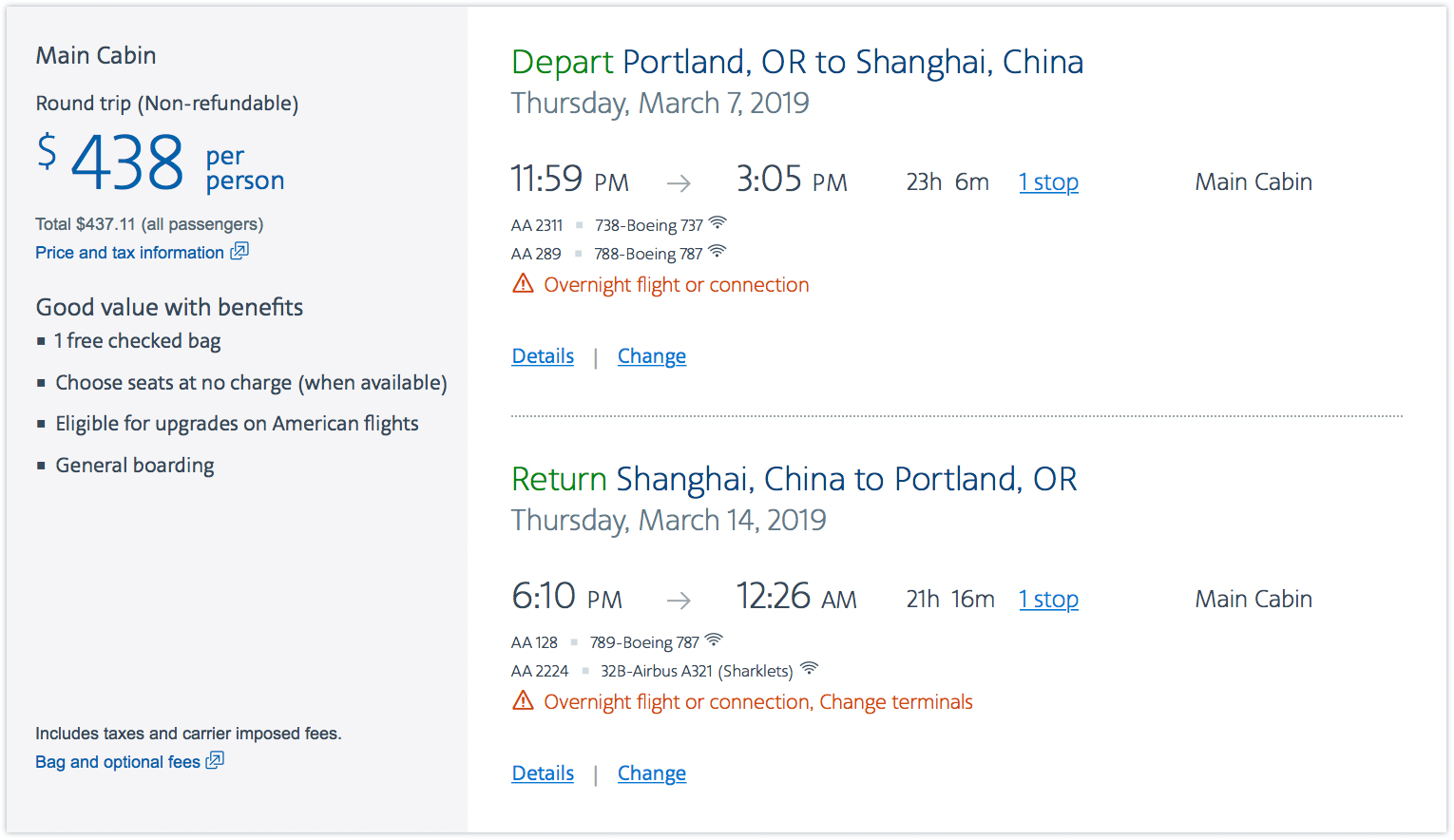Click the departing flight's overnight warning triangle

pyautogui.click(x=523, y=284)
